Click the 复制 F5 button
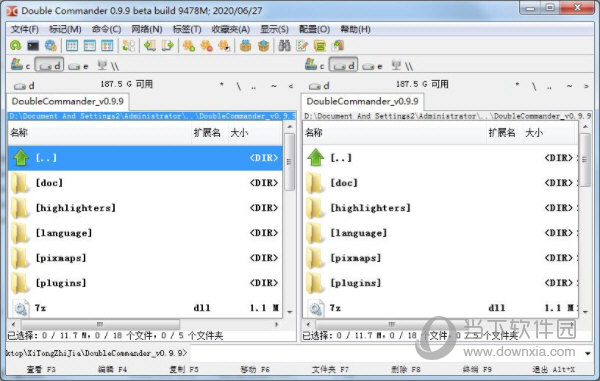This screenshot has width=600, height=381. point(184,370)
